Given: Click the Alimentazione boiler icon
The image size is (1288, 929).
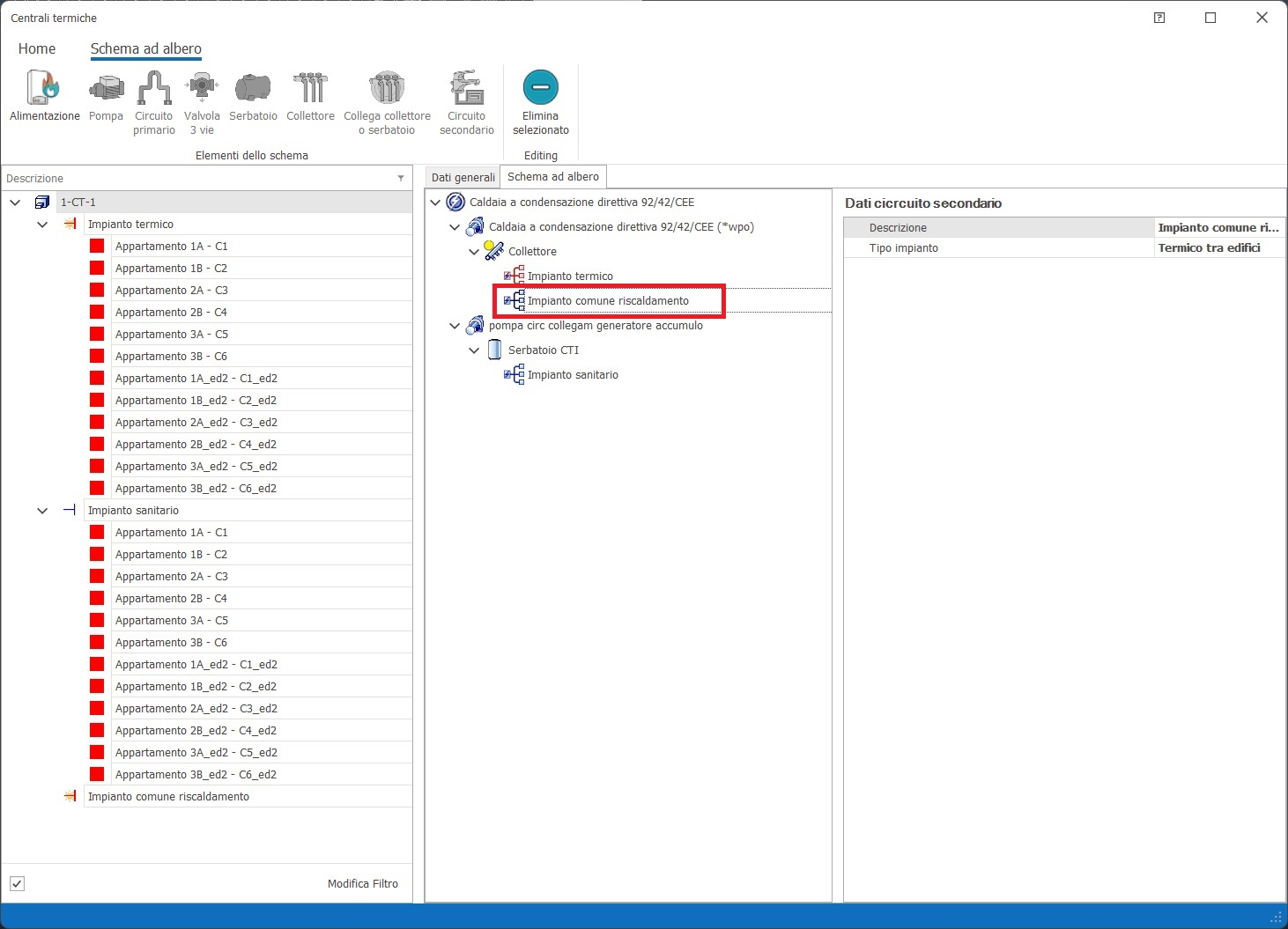Looking at the screenshot, I should tap(44, 89).
